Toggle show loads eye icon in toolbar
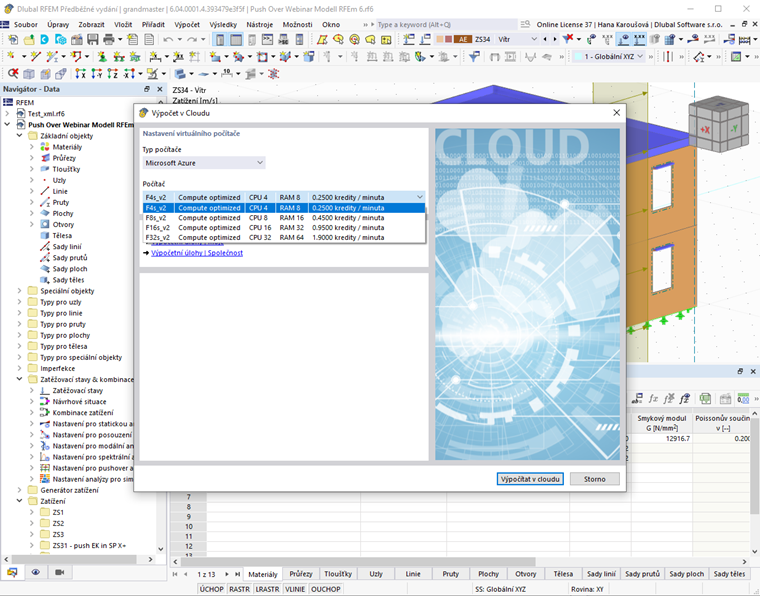 [623, 39]
